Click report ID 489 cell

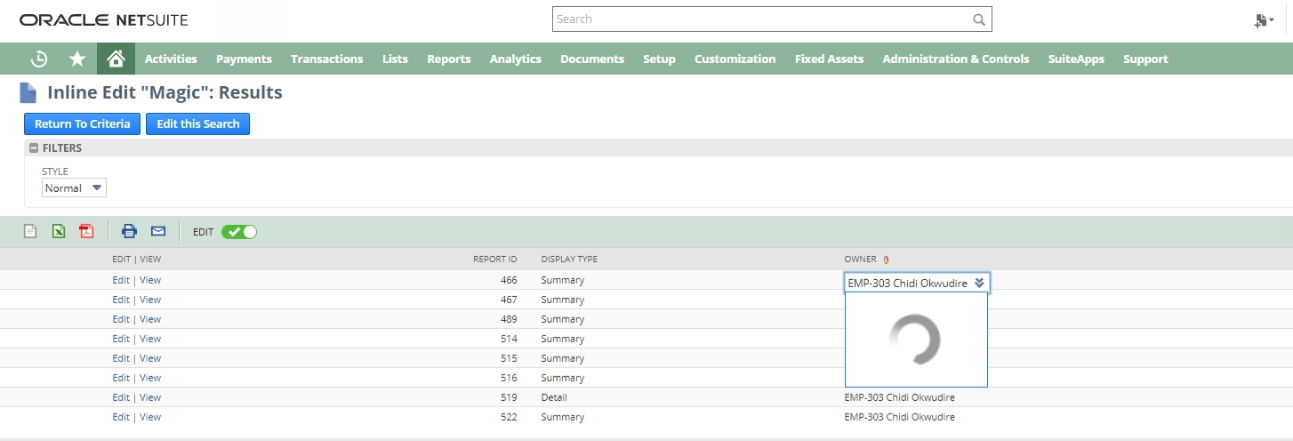[x=509, y=319]
